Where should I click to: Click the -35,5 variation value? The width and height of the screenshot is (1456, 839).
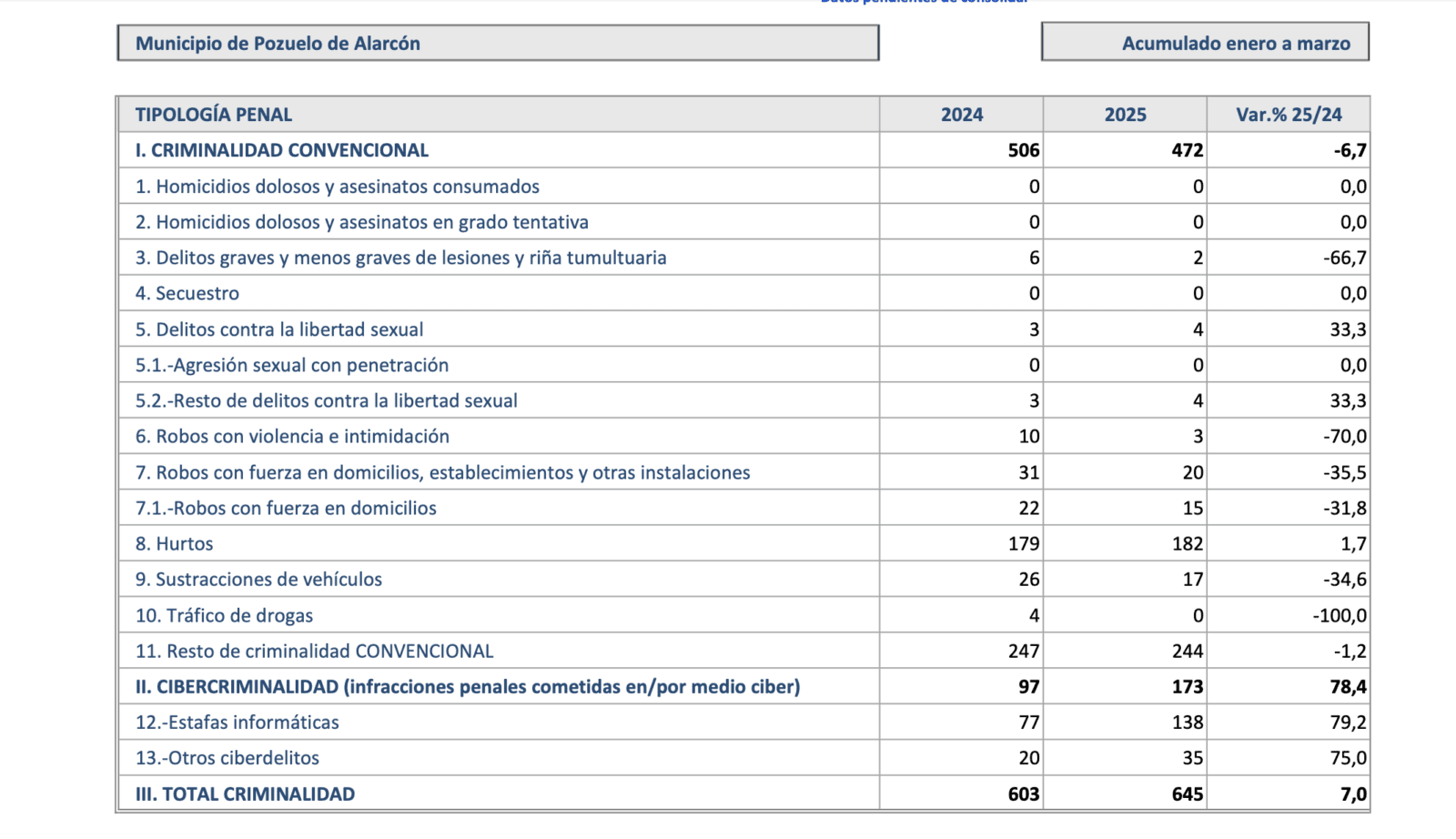coord(1345,472)
